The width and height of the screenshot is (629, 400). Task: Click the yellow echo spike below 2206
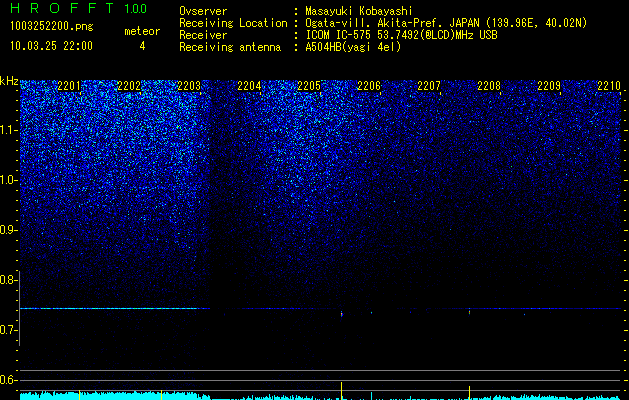click(x=341, y=391)
